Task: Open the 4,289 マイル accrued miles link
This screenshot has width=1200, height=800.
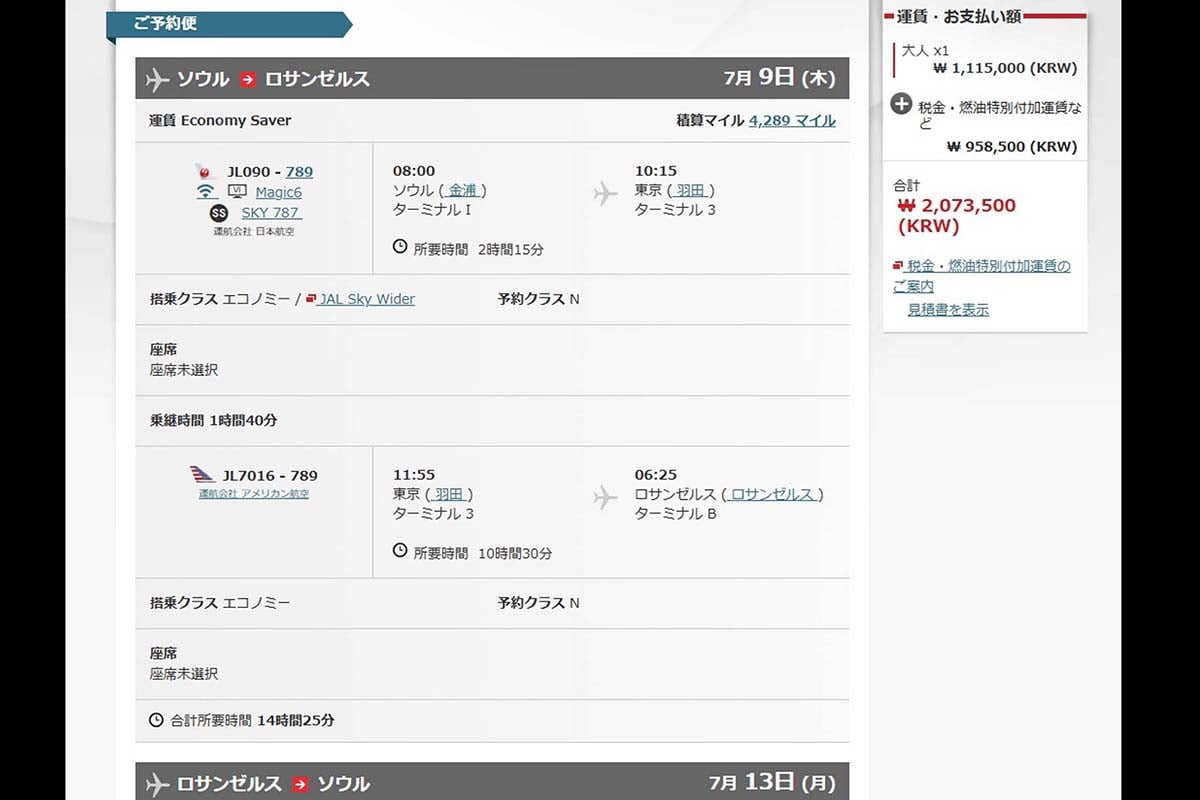Action: (792, 120)
